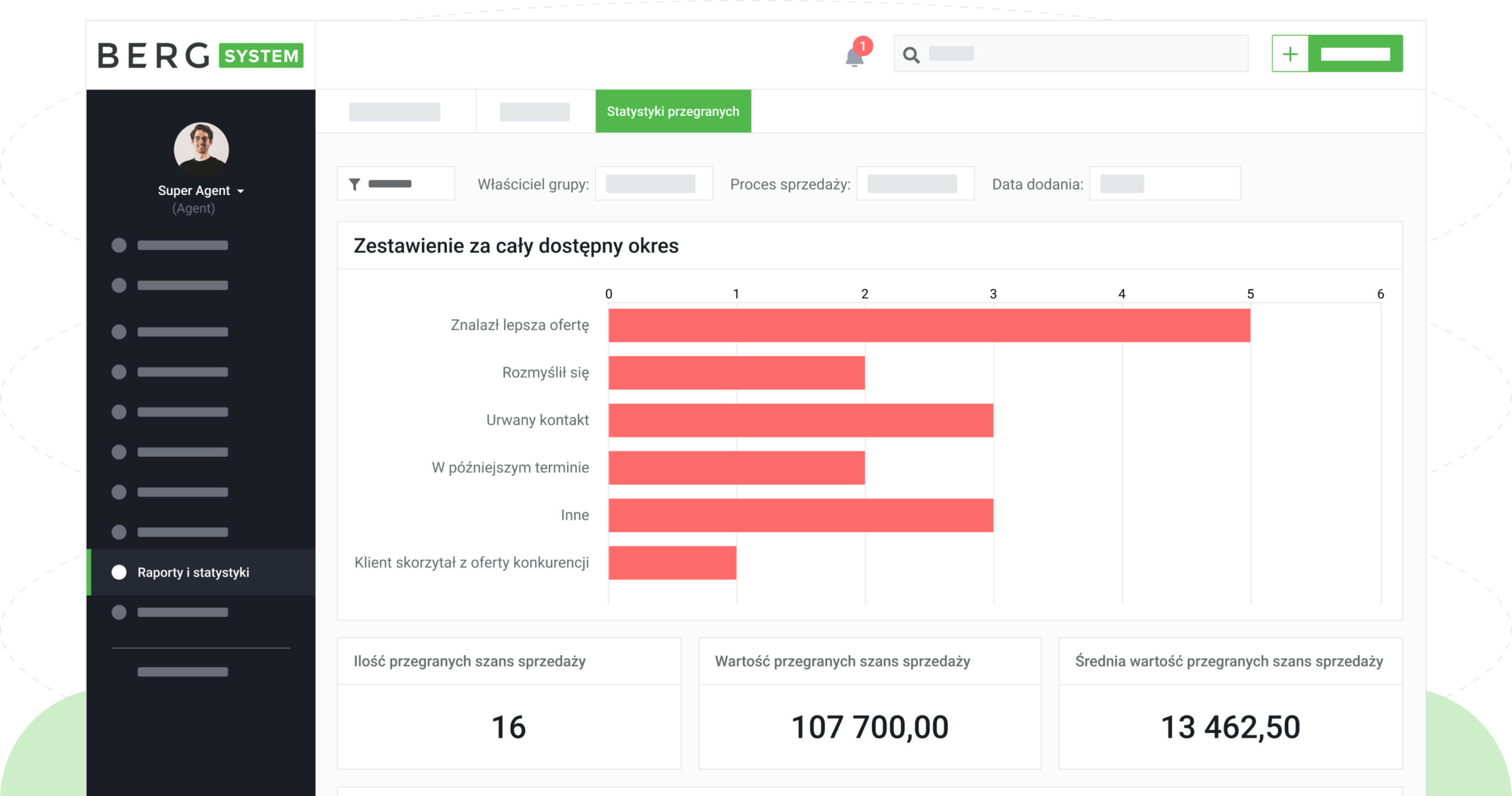Click Wartość przegranych szans sprzedaży title
Viewport: 1512px width, 796px height.
click(x=843, y=661)
